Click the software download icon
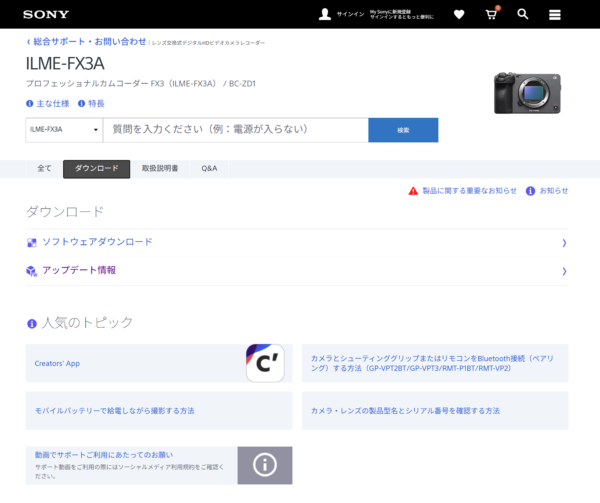The width and height of the screenshot is (600, 503). coord(31,243)
